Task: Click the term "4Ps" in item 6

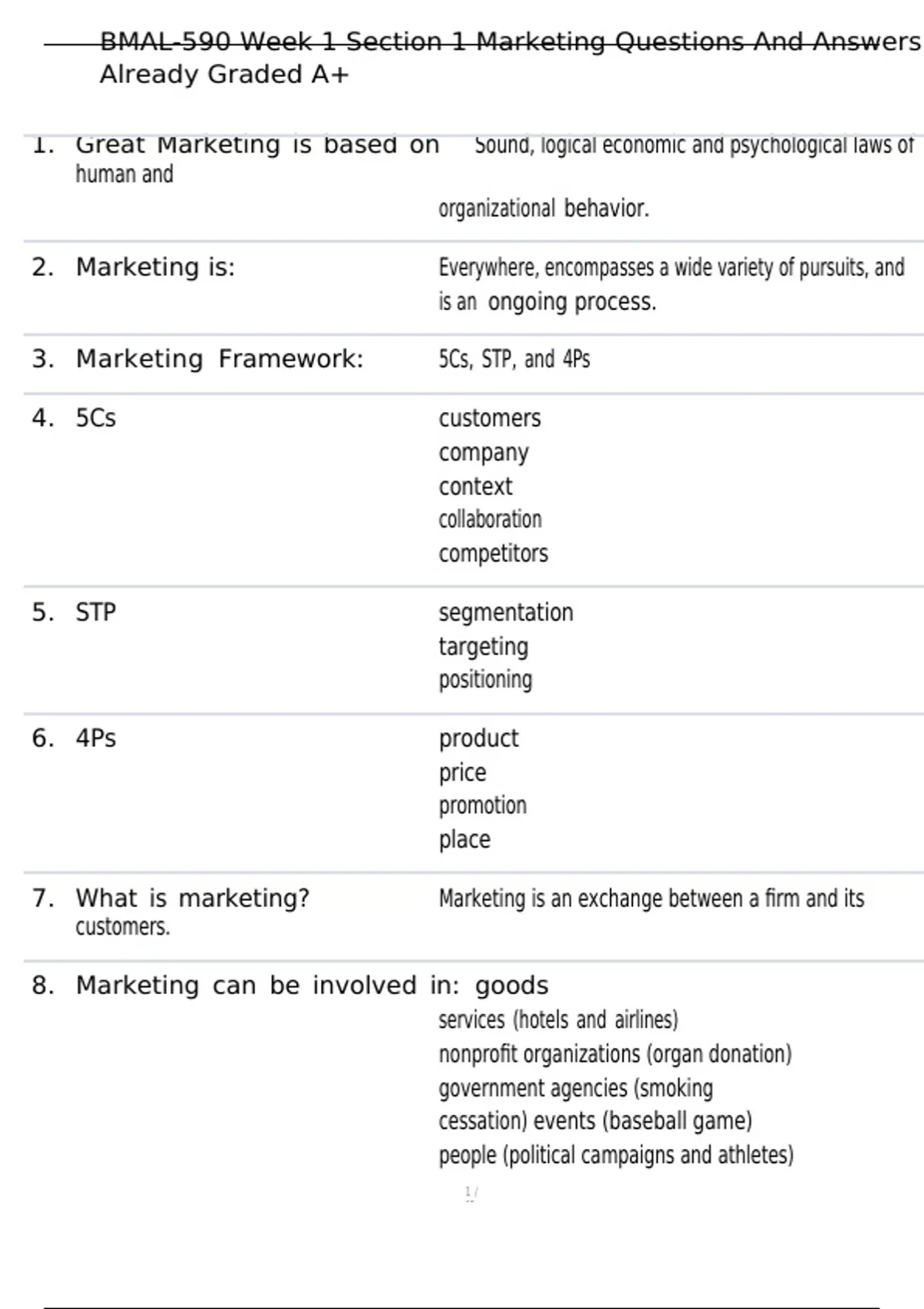Action: [x=95, y=738]
